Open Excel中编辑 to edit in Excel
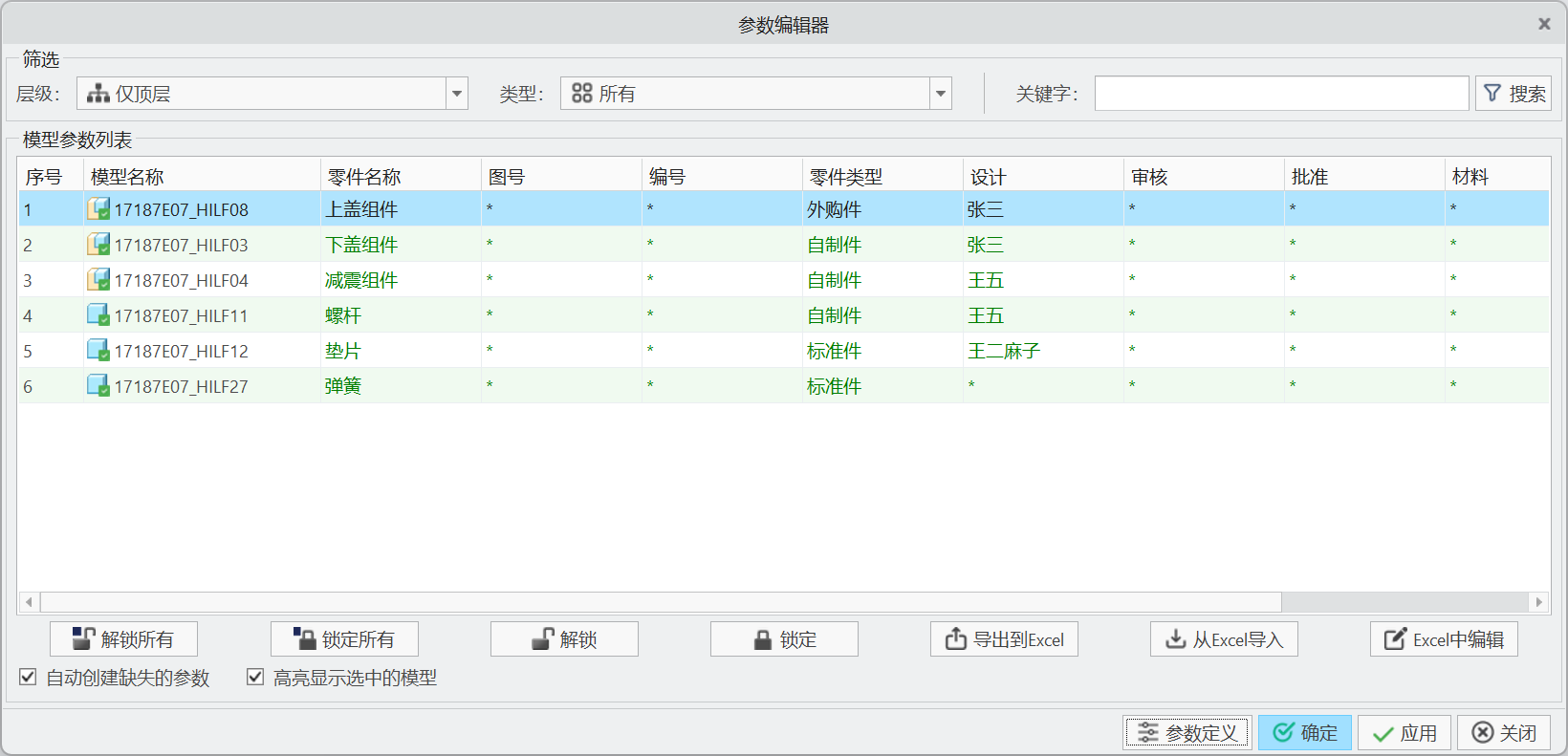1568x756 pixels. [x=1444, y=639]
